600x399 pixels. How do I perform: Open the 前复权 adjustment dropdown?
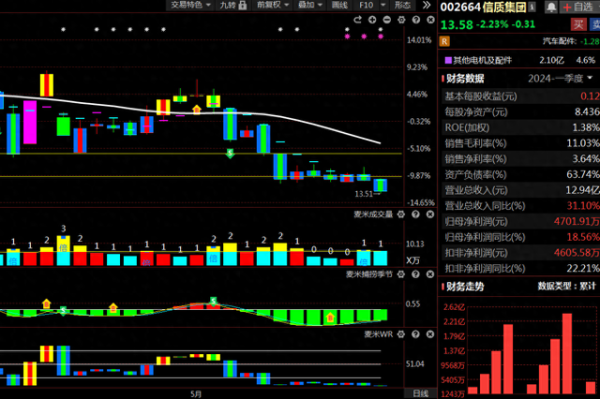272,5
